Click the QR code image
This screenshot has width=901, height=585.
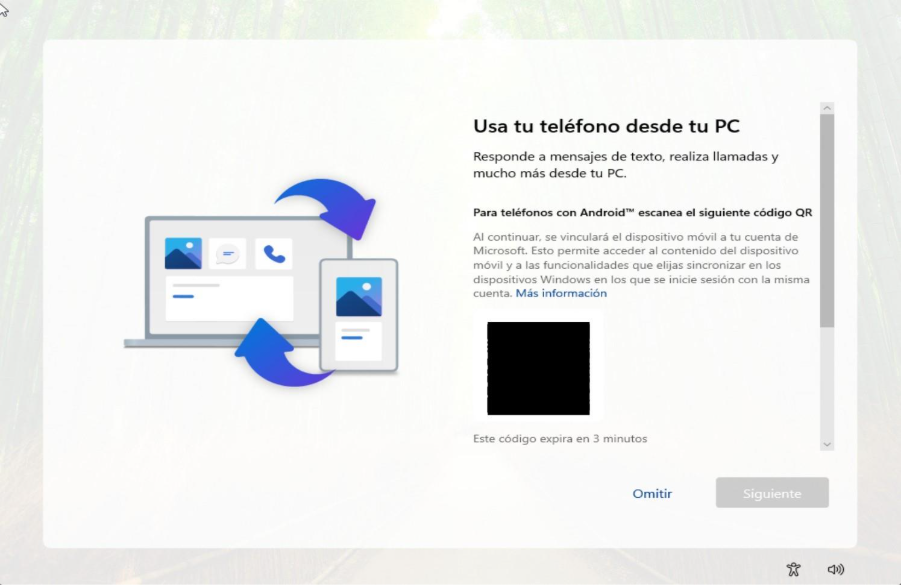(538, 368)
